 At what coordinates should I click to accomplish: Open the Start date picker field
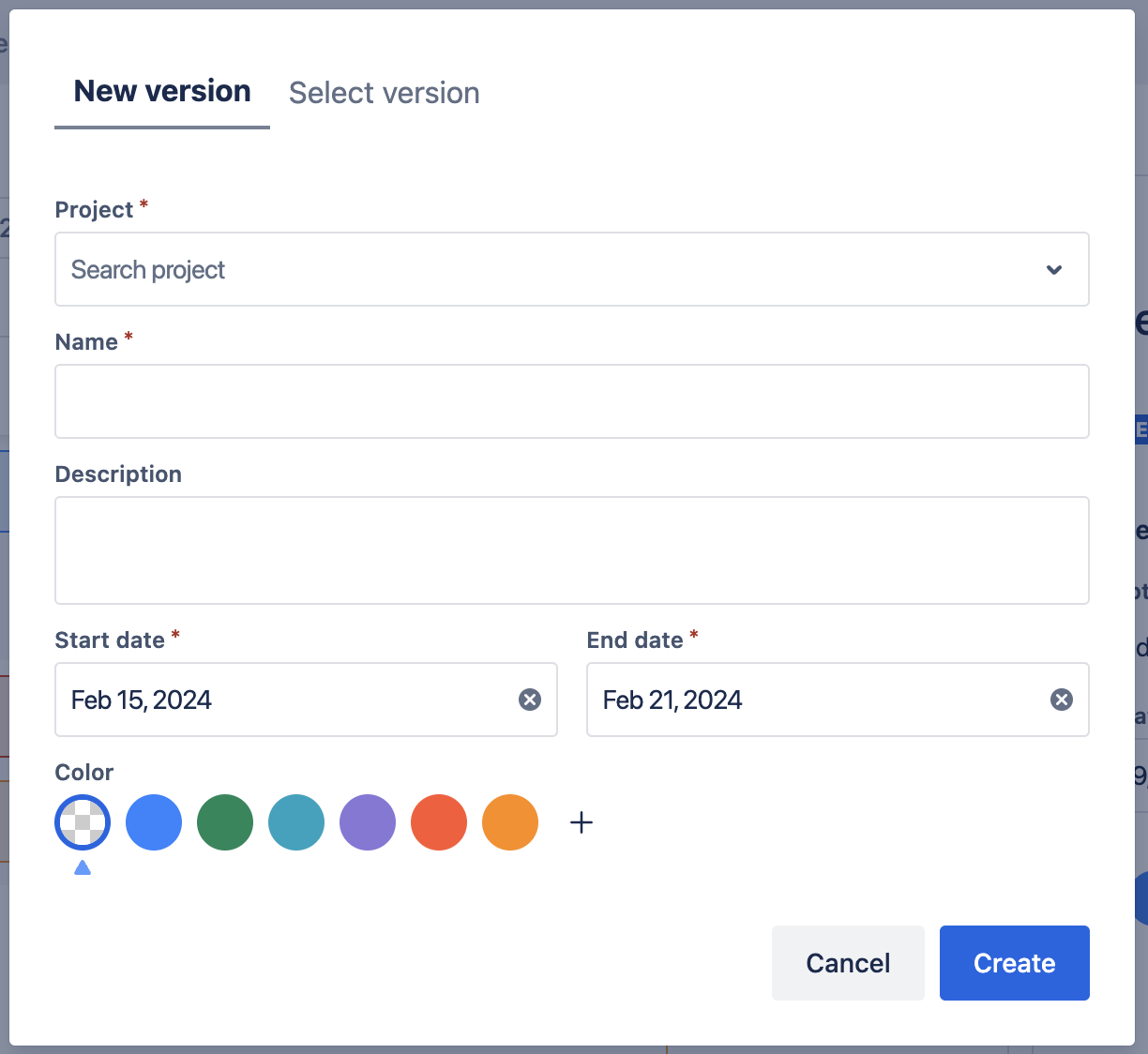[x=281, y=700]
